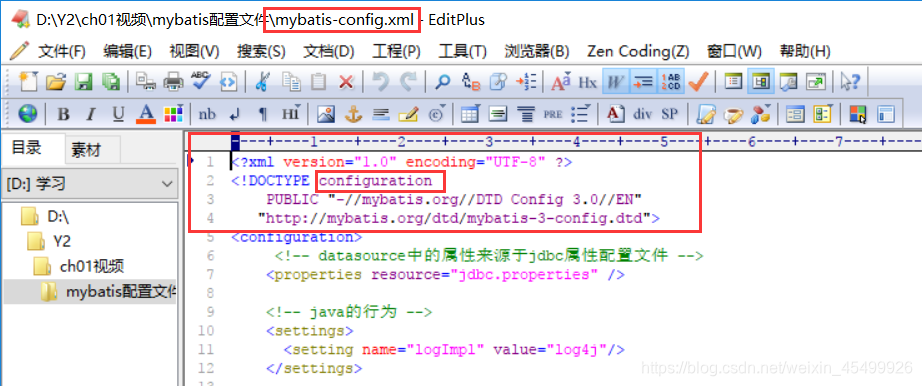The height and width of the screenshot is (386, 922).
Task: Toggle the Auto Indent button
Action: (x=643, y=82)
